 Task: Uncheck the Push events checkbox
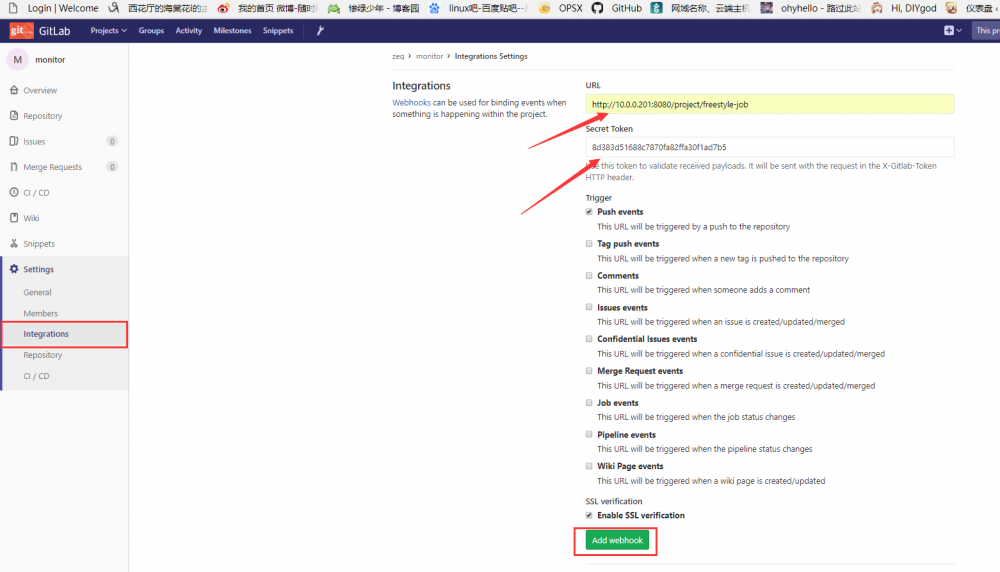point(589,212)
